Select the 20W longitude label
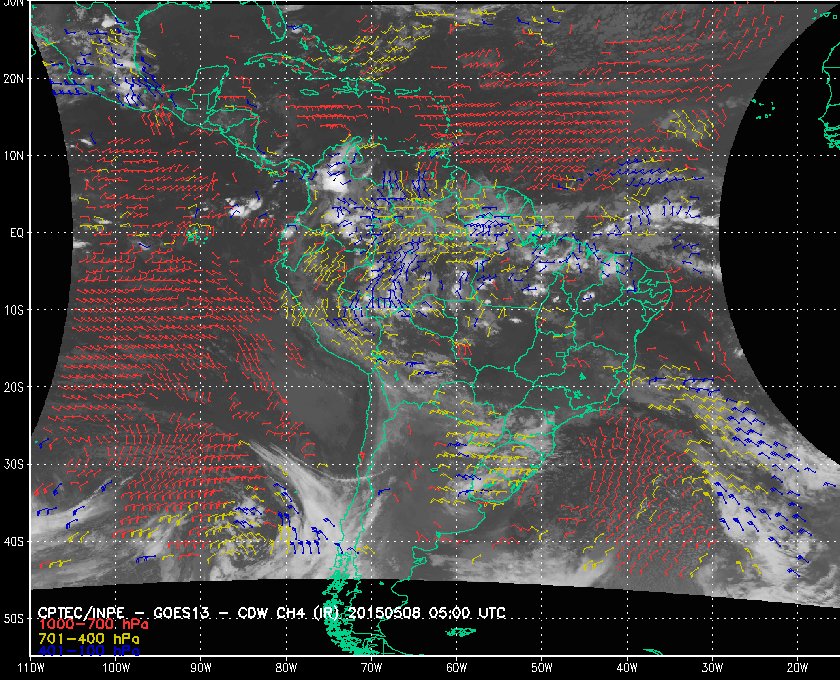This screenshot has width=840, height=680. (797, 668)
